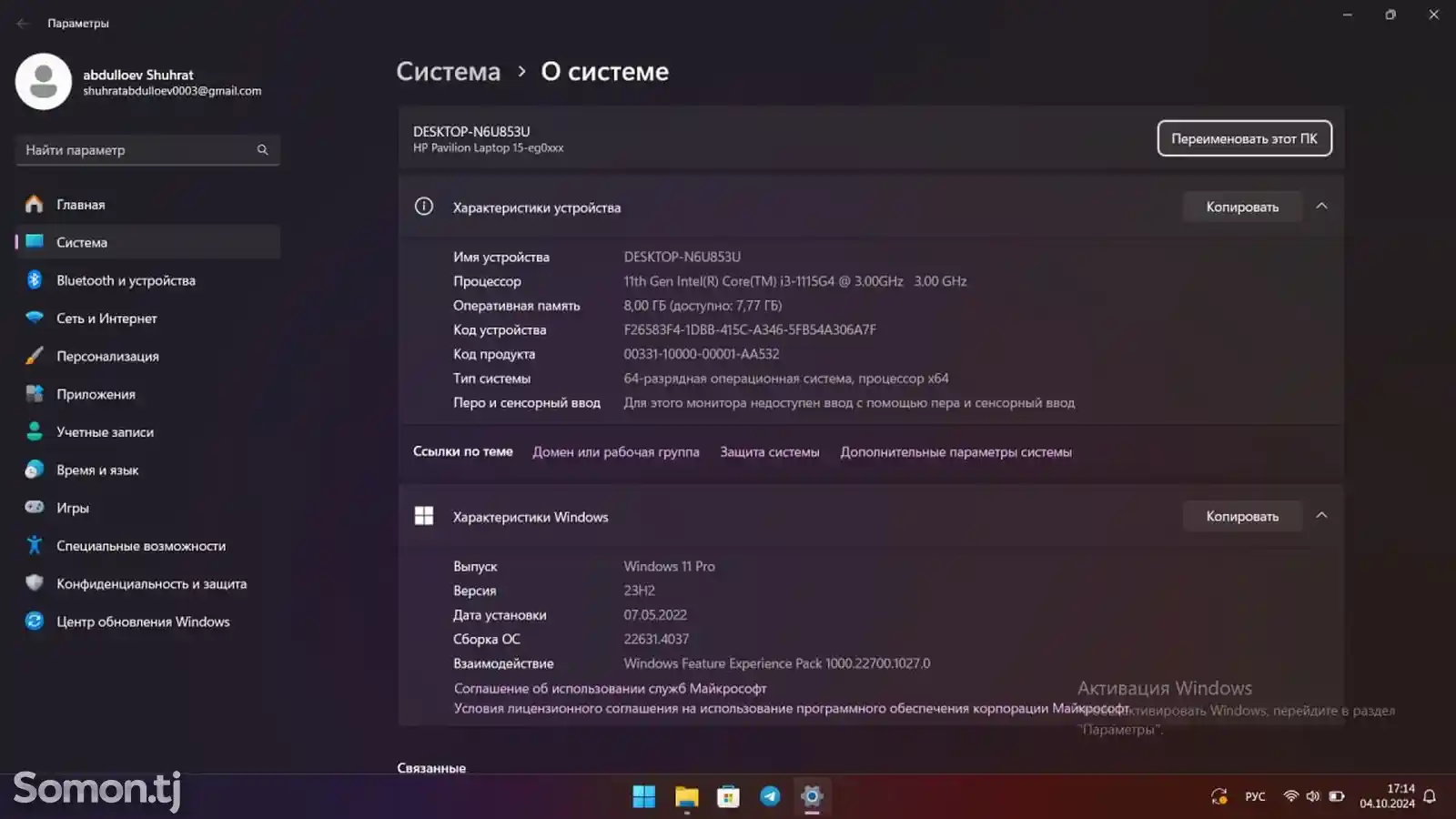Open Время и язык globe icon
1456x819 pixels.
[34, 470]
